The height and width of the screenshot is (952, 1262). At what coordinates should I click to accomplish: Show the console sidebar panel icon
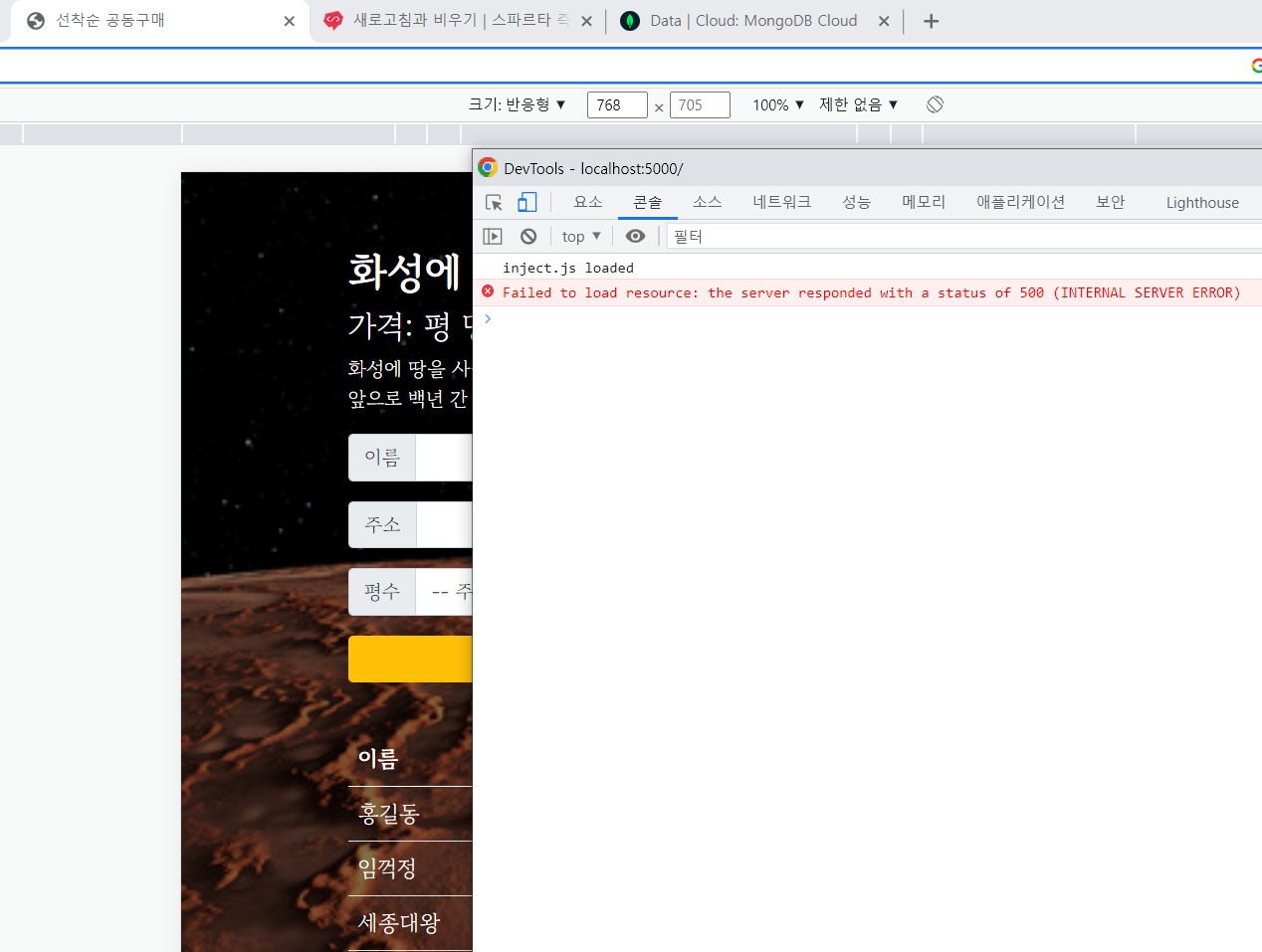493,236
